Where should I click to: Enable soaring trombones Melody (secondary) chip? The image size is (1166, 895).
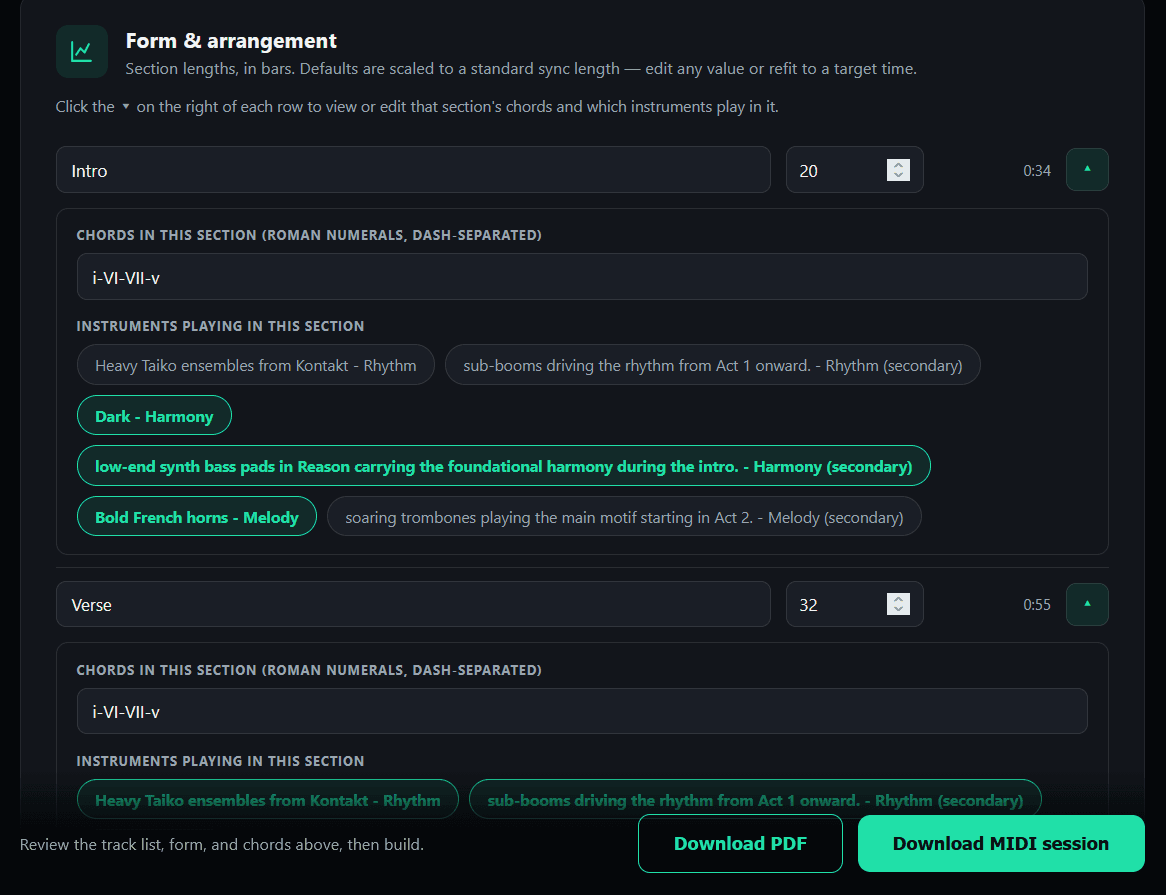pyautogui.click(x=624, y=517)
